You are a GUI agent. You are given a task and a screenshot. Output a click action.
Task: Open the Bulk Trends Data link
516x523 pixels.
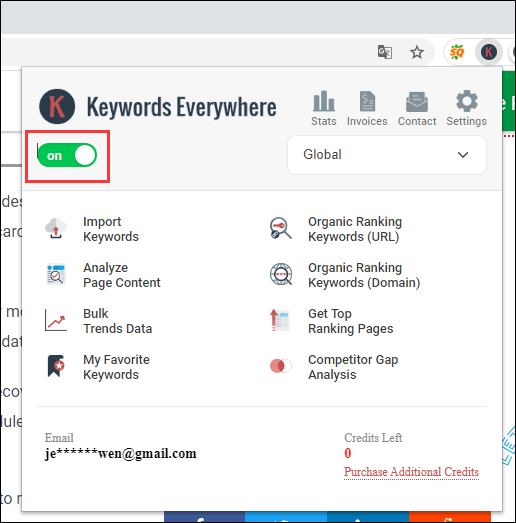pos(117,321)
